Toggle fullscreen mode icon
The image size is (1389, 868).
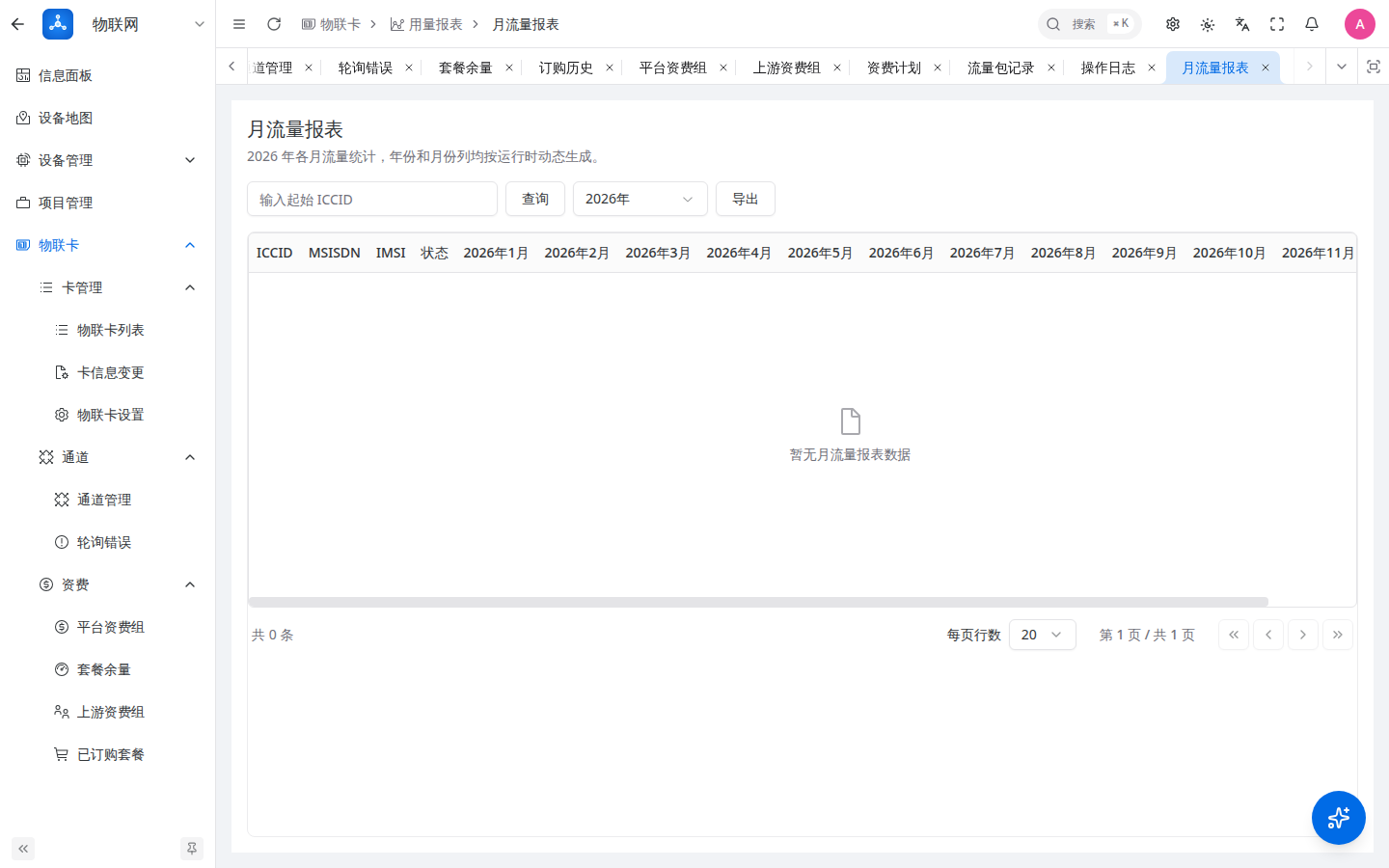1277,24
